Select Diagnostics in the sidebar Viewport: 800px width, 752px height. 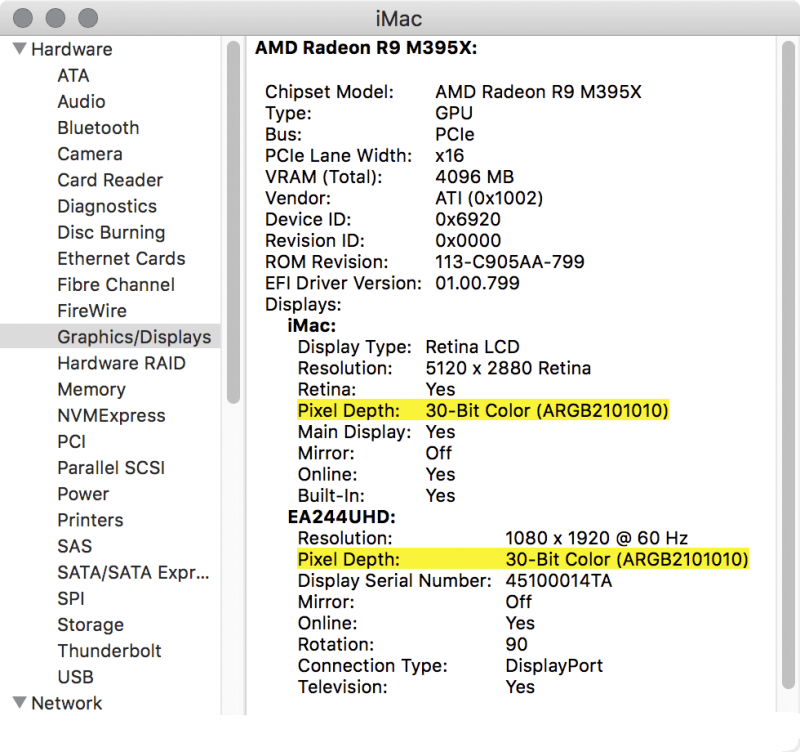pyautogui.click(x=107, y=206)
